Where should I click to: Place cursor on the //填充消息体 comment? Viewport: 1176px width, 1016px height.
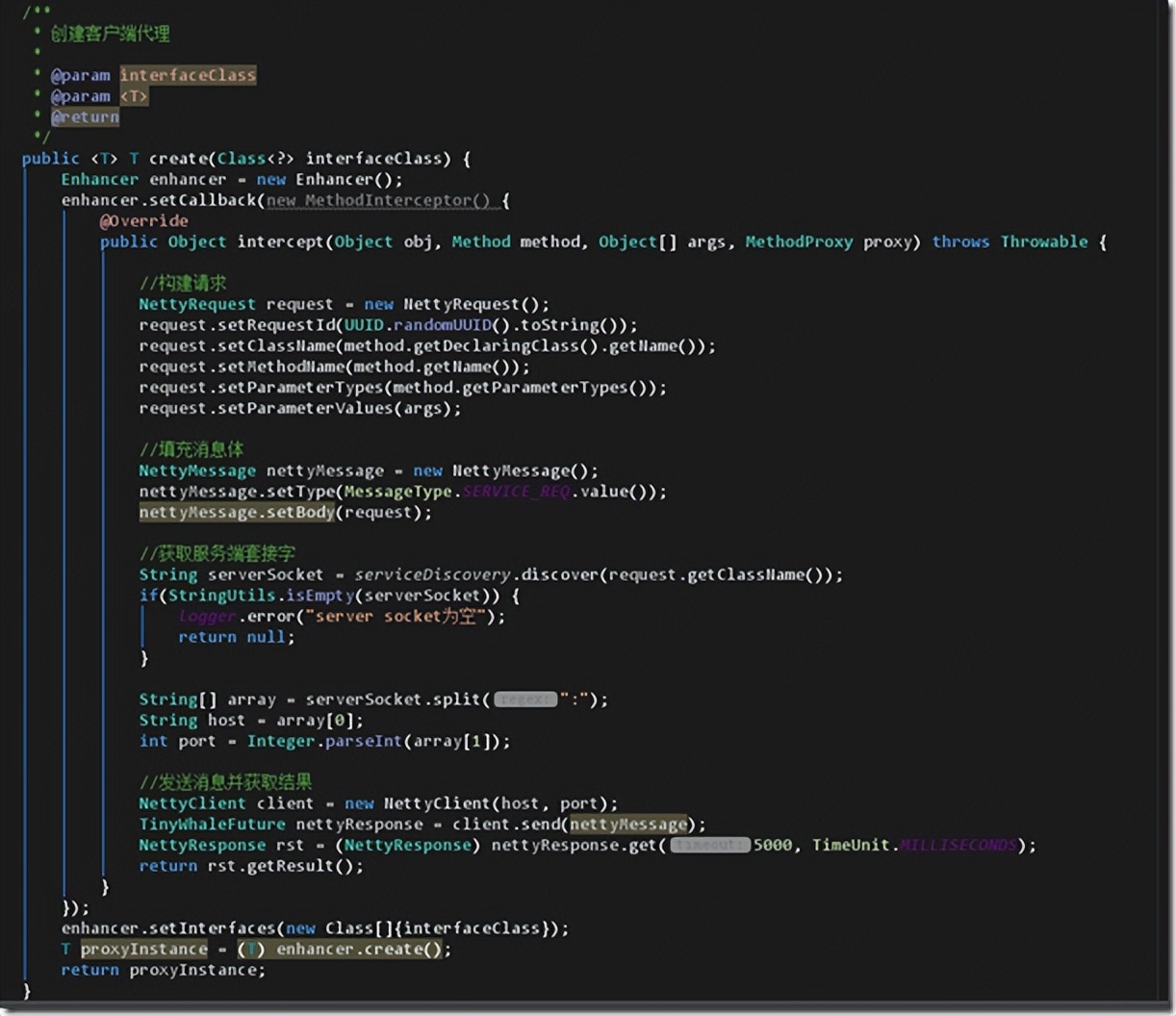pyautogui.click(x=191, y=449)
